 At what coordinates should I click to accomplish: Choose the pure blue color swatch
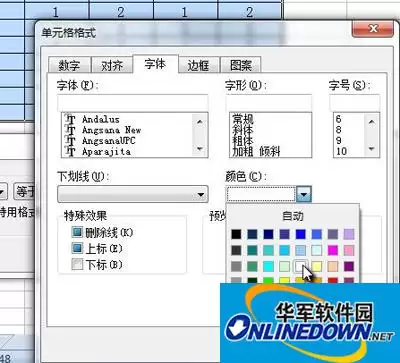[x=300, y=234]
